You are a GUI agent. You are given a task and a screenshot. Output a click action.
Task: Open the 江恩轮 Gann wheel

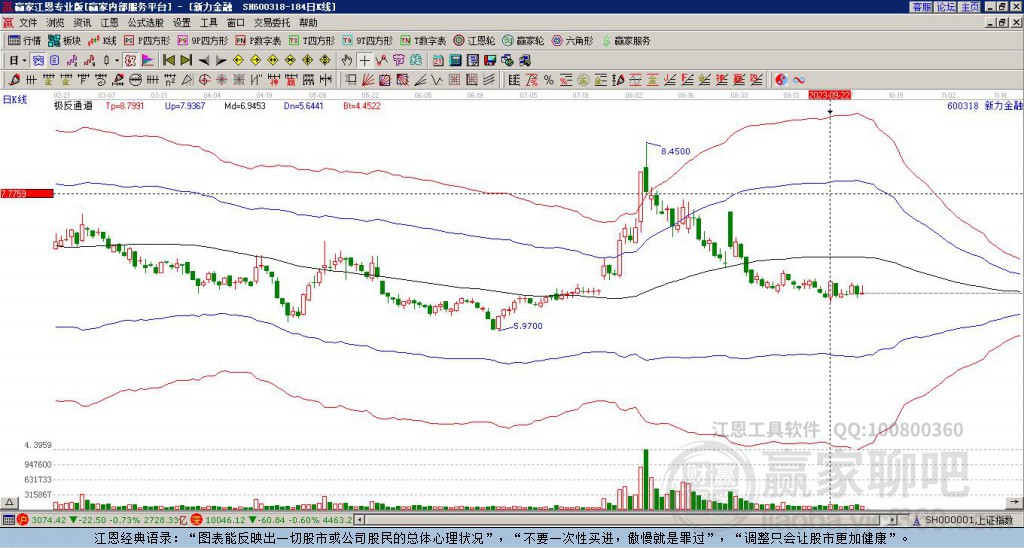tap(474, 40)
